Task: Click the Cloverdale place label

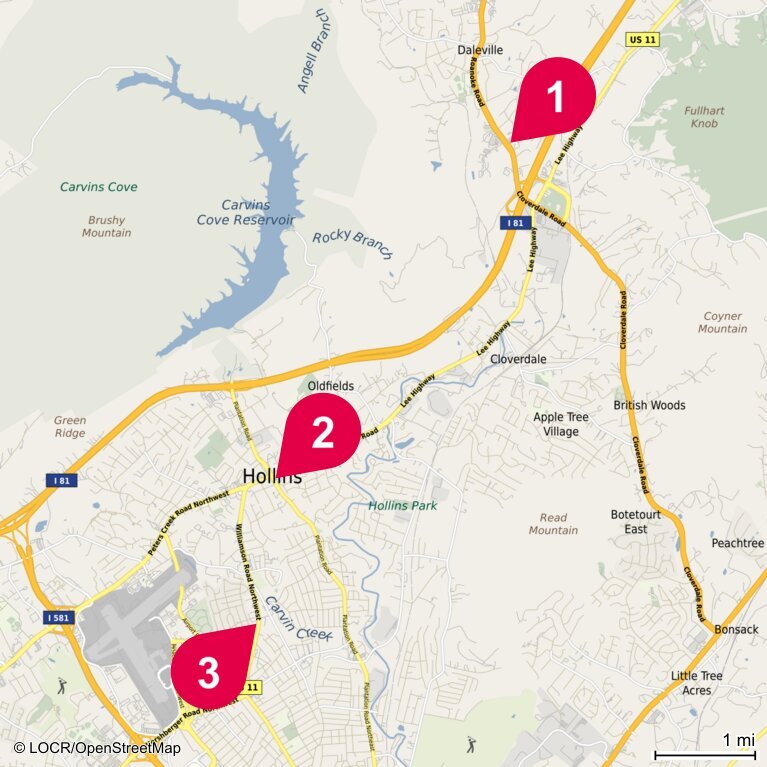Action: [x=518, y=359]
